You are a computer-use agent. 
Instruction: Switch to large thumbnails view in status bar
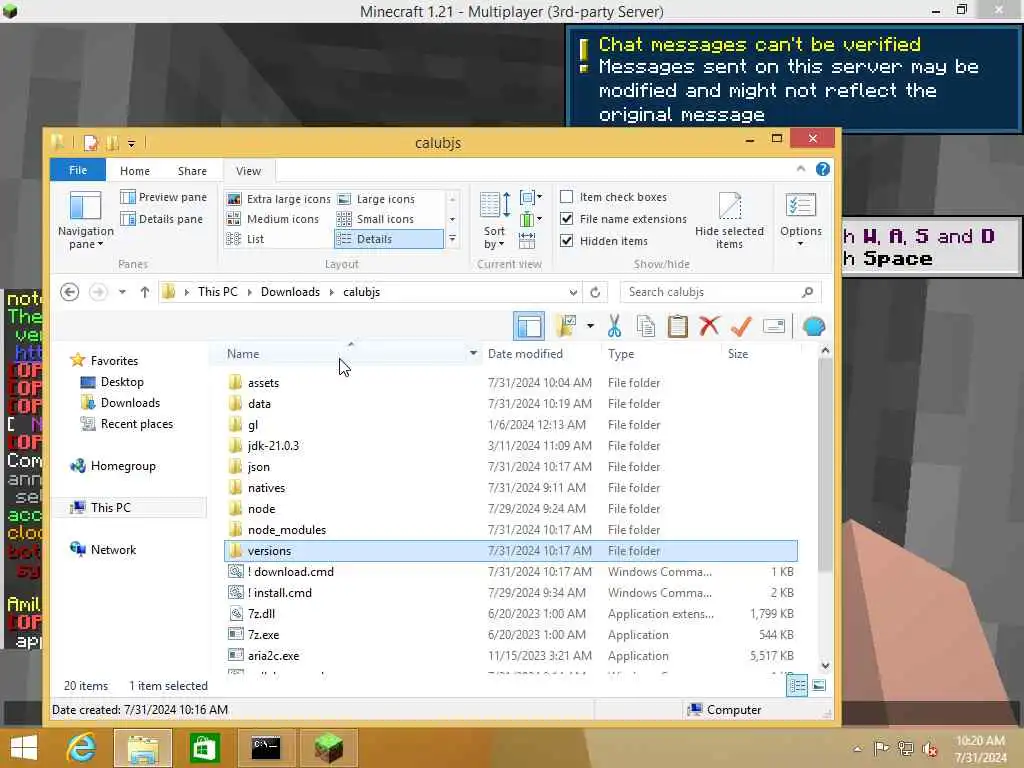[819, 686]
